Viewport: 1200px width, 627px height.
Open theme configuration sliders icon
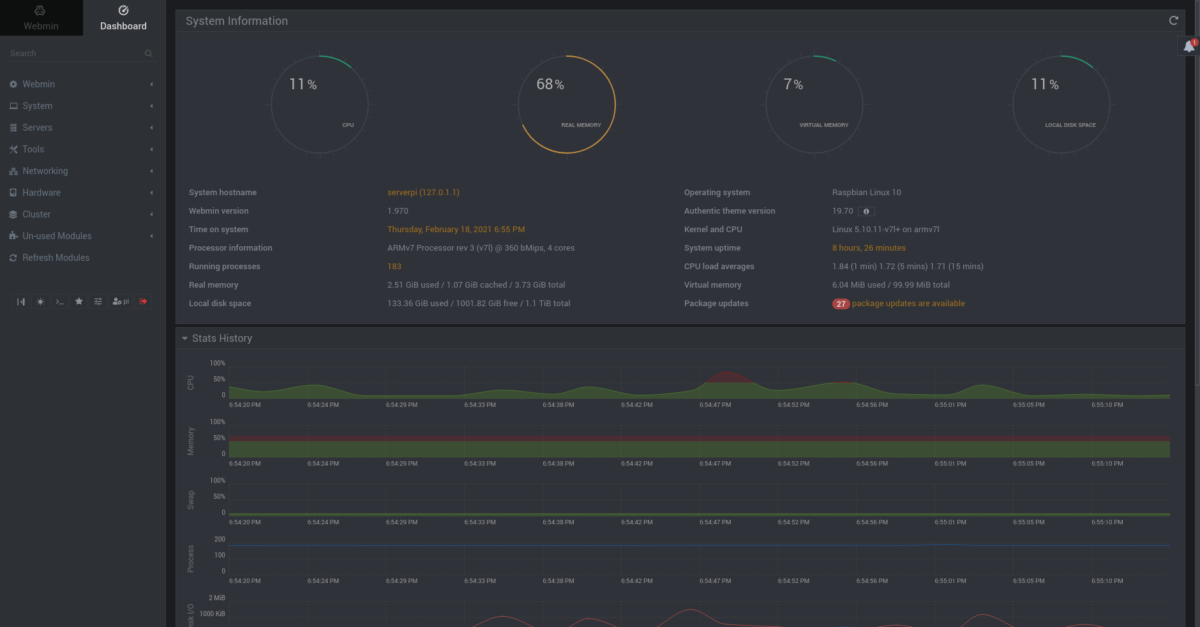[98, 301]
